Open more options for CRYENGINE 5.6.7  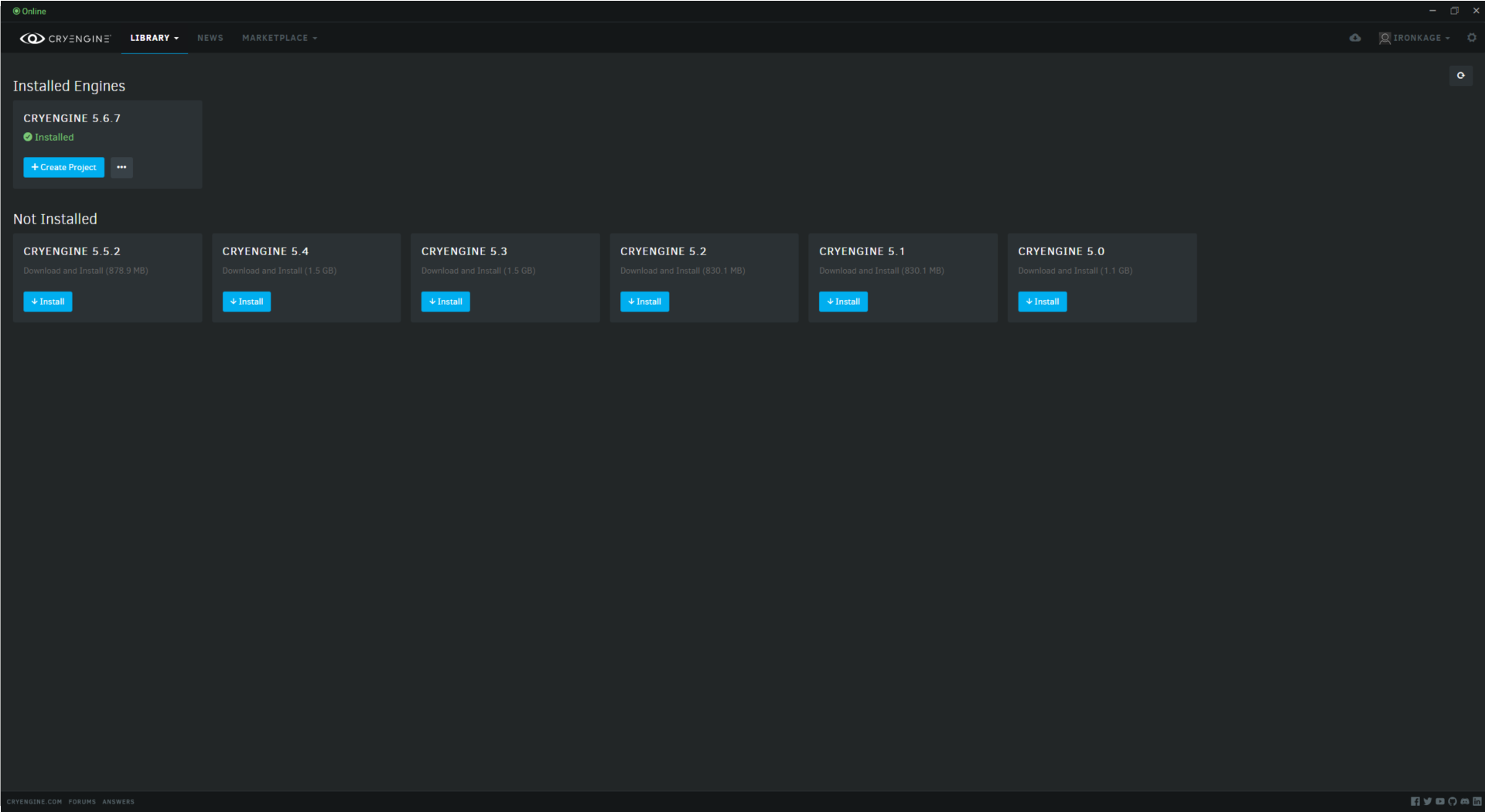[121, 167]
